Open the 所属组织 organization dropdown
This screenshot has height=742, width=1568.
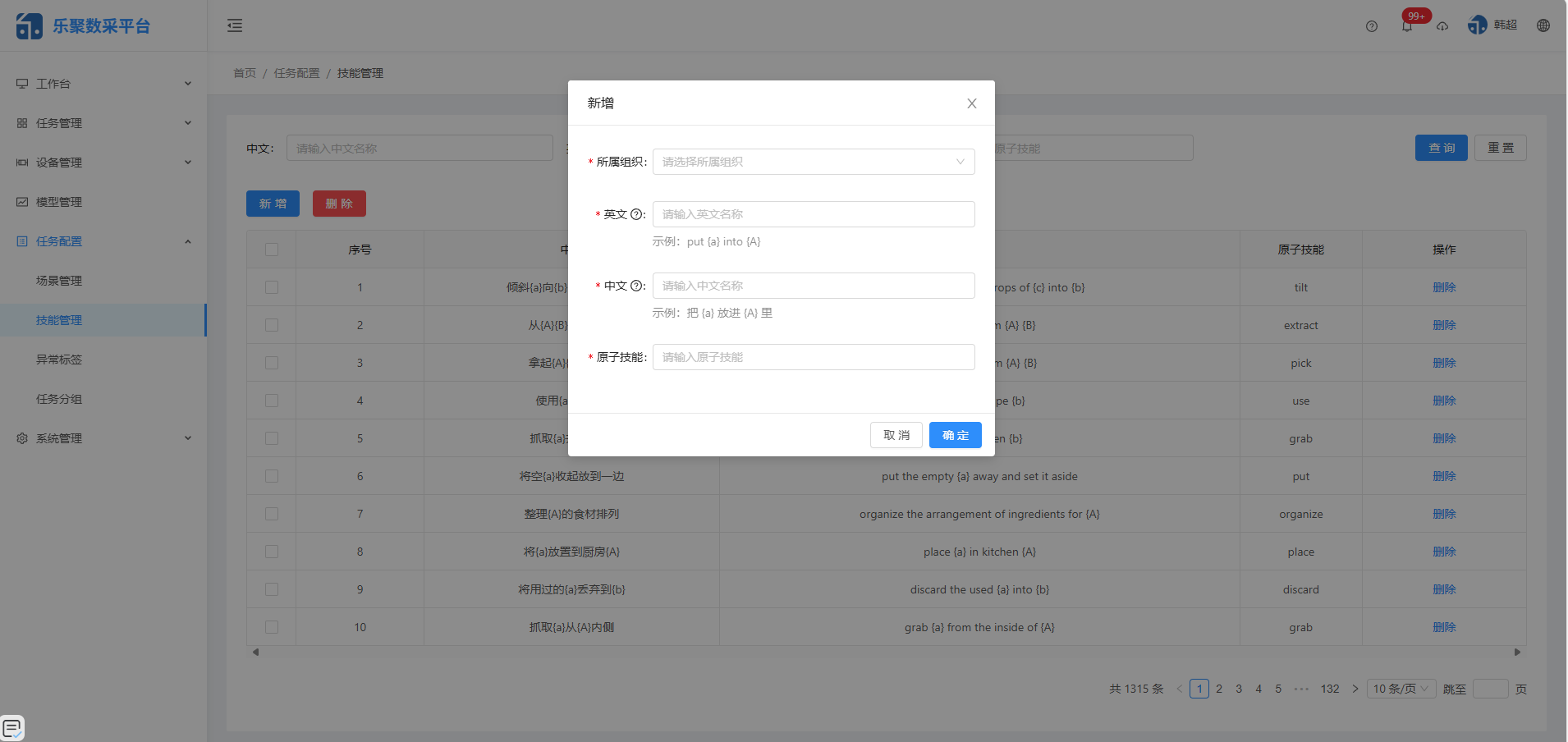[812, 162]
